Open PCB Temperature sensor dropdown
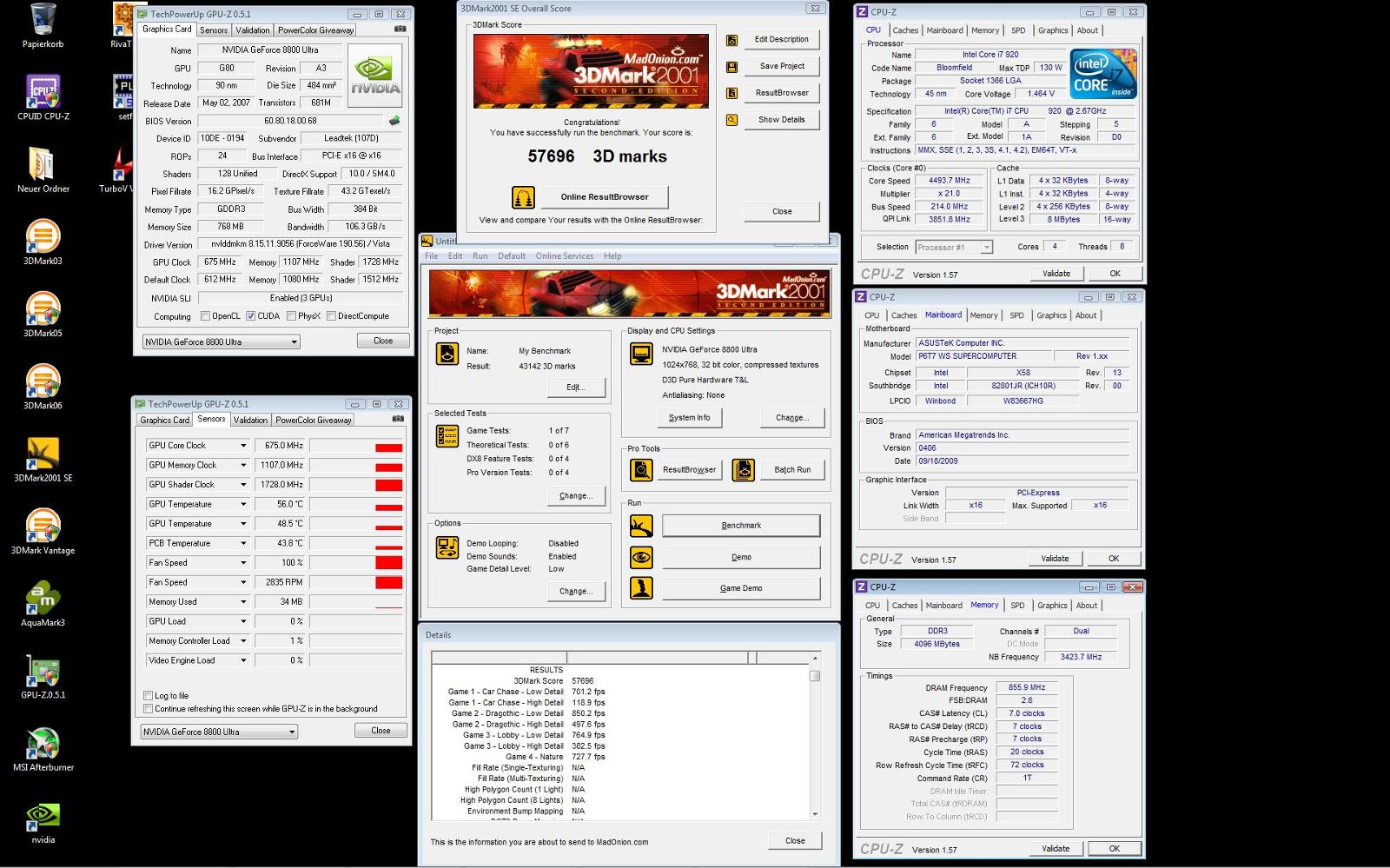The image size is (1390, 868). point(243,544)
